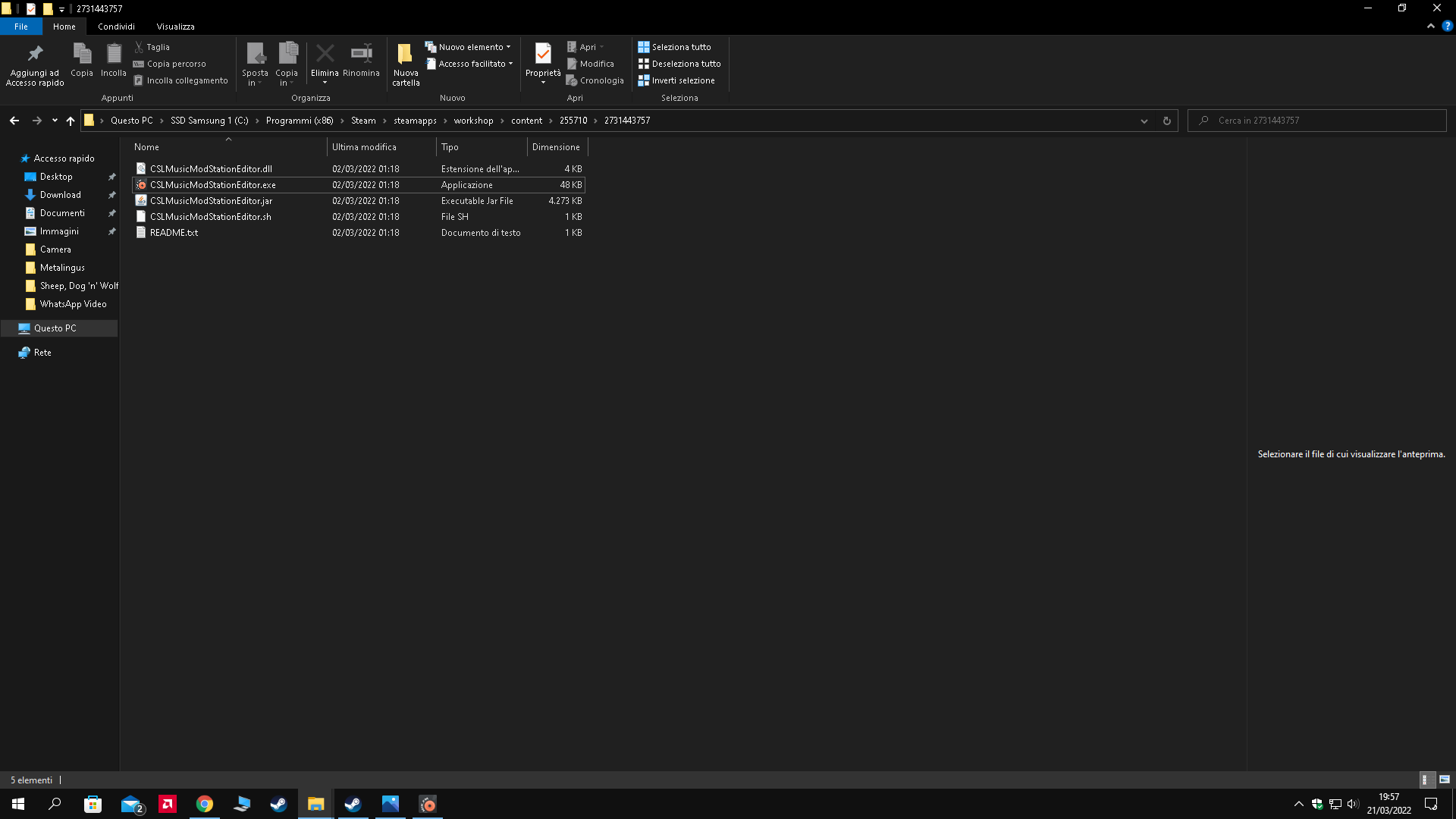Show hidden system tray icons
Image resolution: width=1456 pixels, height=819 pixels.
(1299, 804)
